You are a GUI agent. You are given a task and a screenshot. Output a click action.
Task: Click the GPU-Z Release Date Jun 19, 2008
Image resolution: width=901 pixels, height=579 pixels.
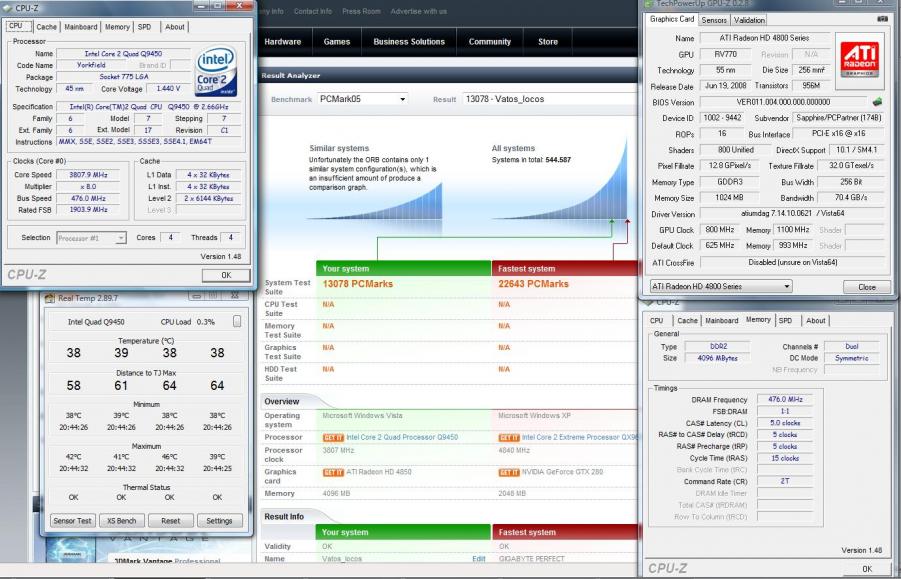coord(726,86)
